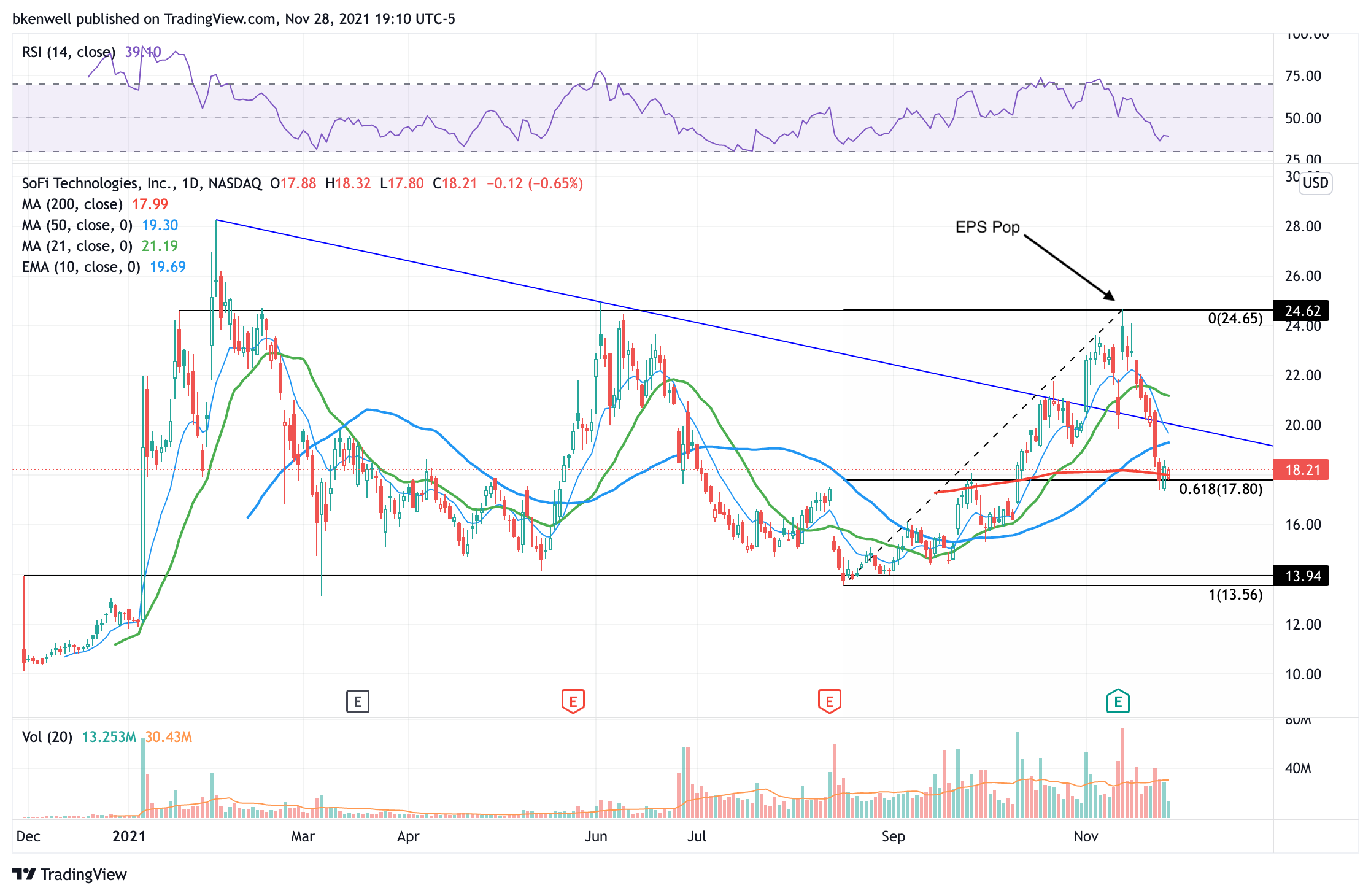Click the red earnings E marker near June
1371x896 pixels.
click(x=573, y=701)
